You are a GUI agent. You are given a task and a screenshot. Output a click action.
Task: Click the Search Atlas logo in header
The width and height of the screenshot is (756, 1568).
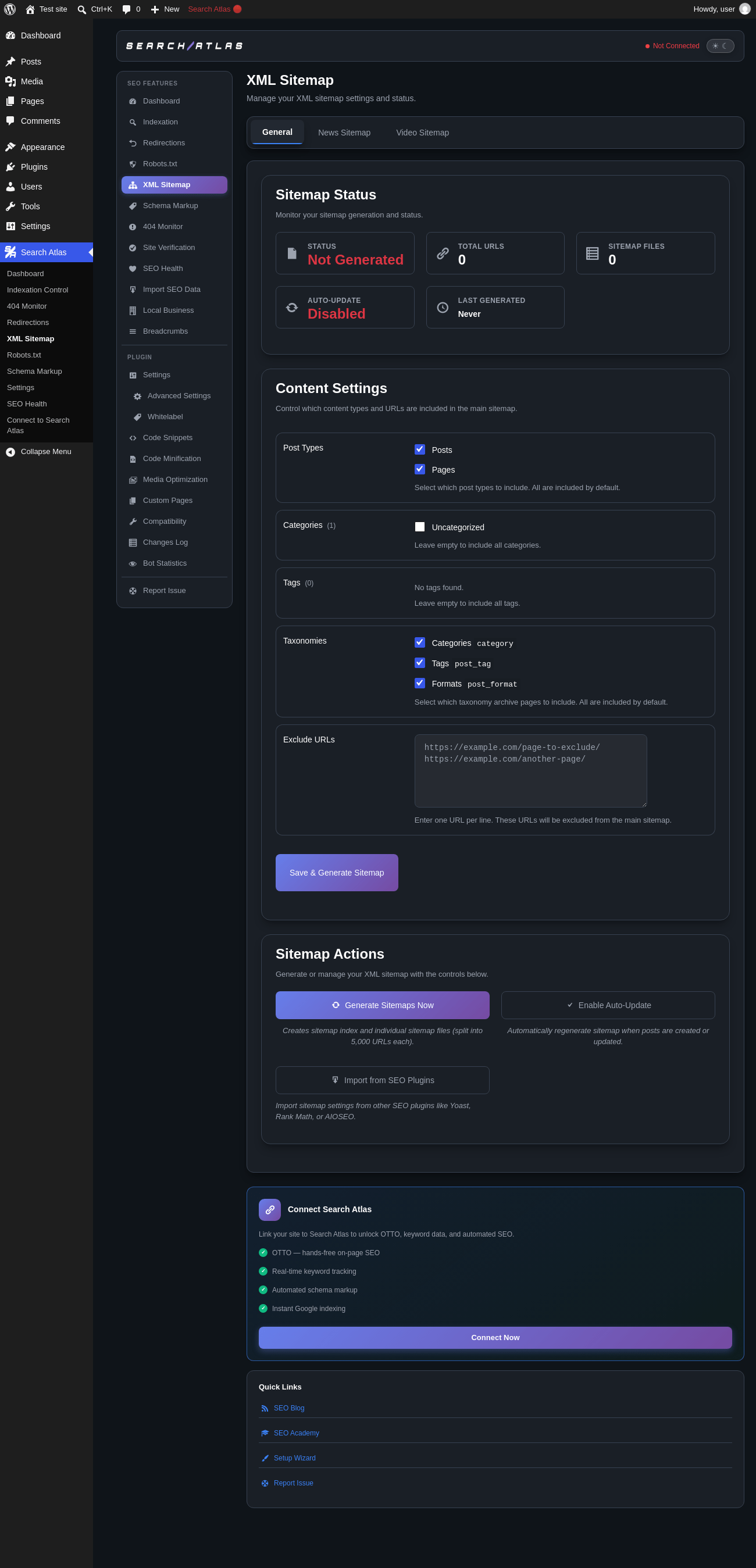click(x=184, y=46)
